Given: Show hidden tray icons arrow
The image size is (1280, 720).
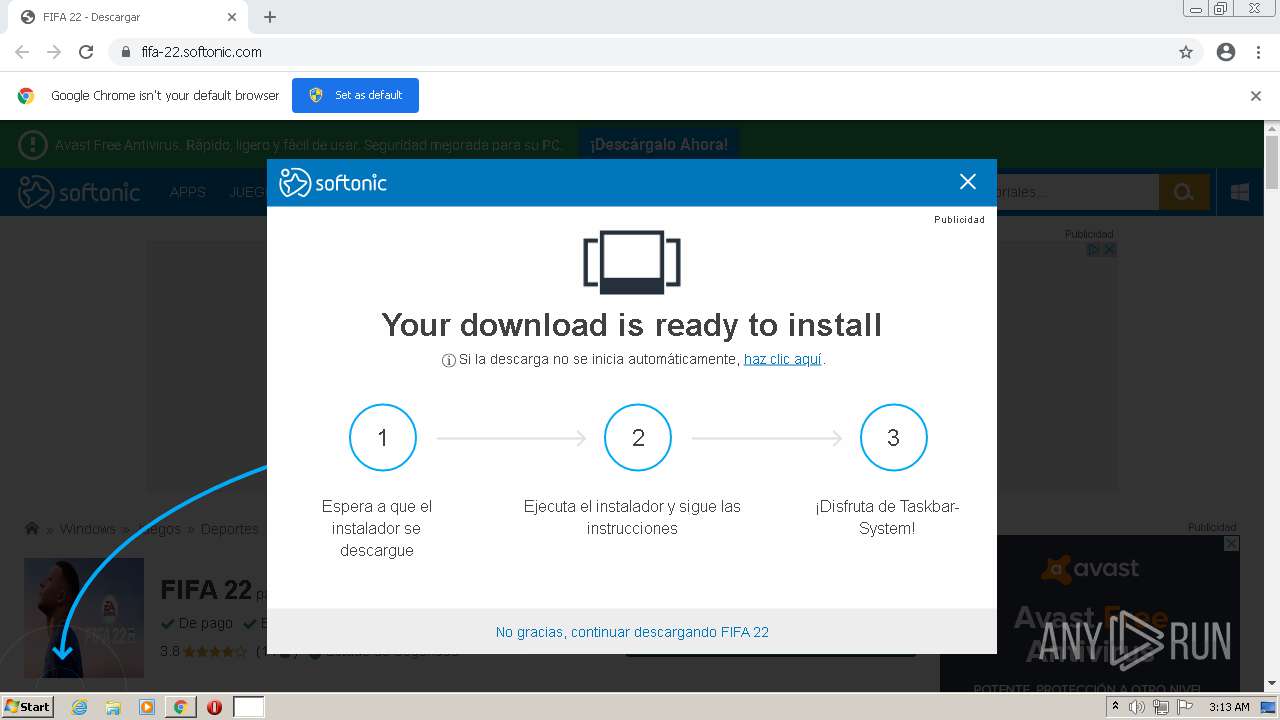Looking at the screenshot, I should coord(1115,706).
